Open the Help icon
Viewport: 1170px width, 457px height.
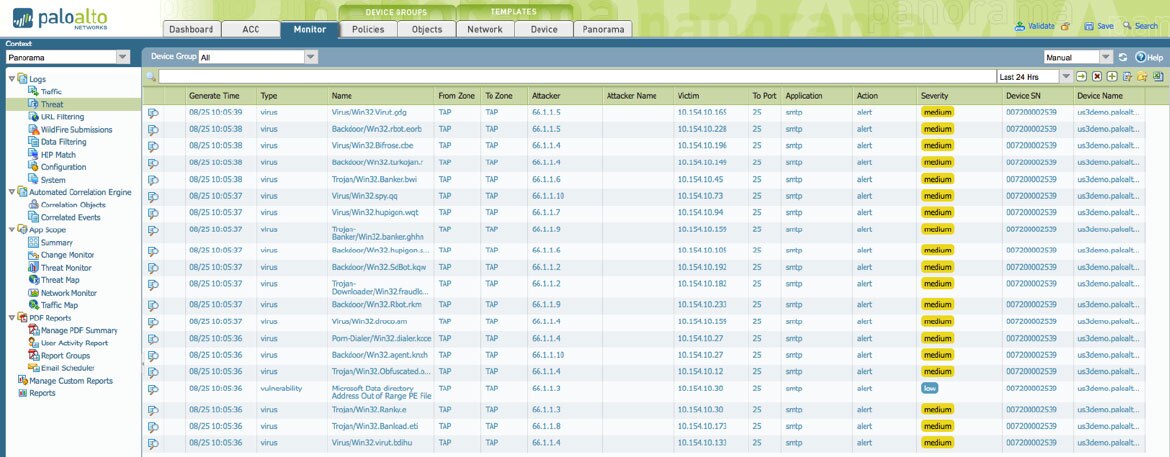tap(1149, 58)
